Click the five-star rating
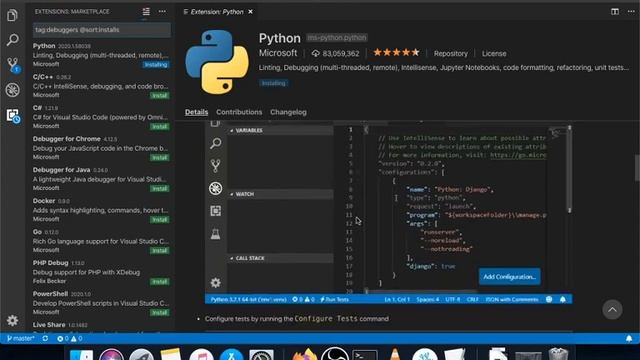 click(396, 52)
